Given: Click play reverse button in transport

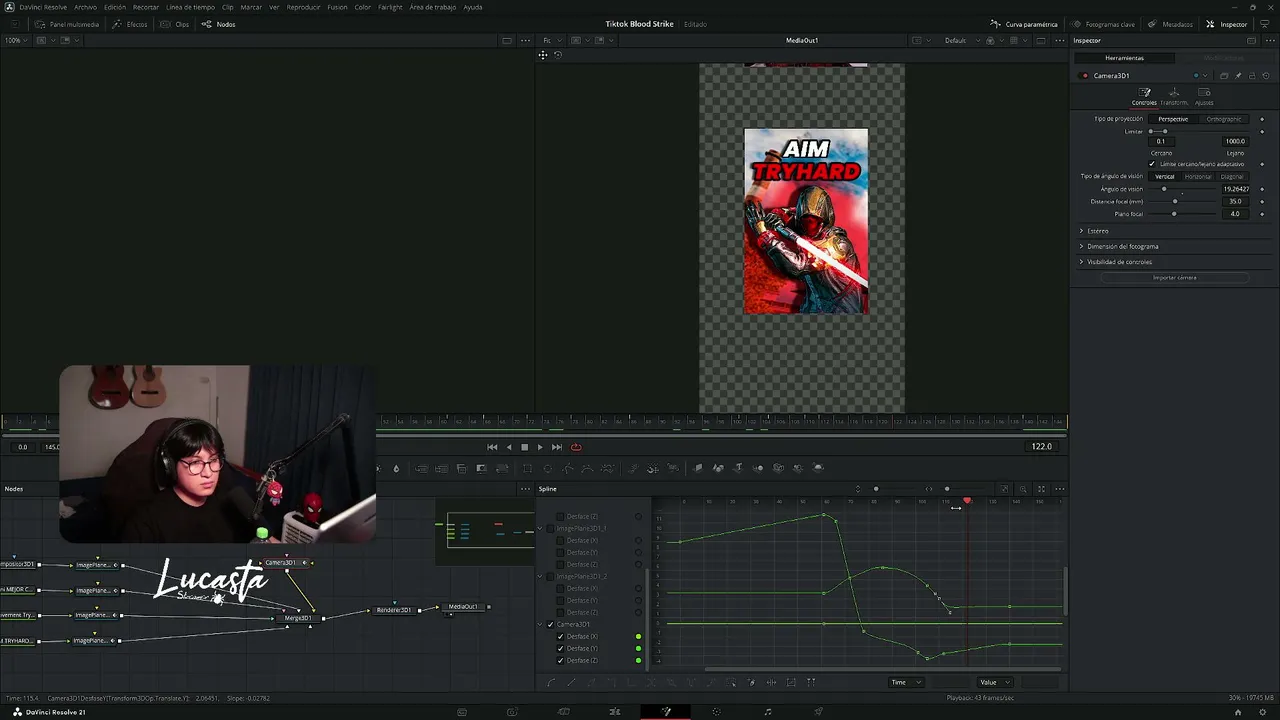Looking at the screenshot, I should [x=509, y=447].
